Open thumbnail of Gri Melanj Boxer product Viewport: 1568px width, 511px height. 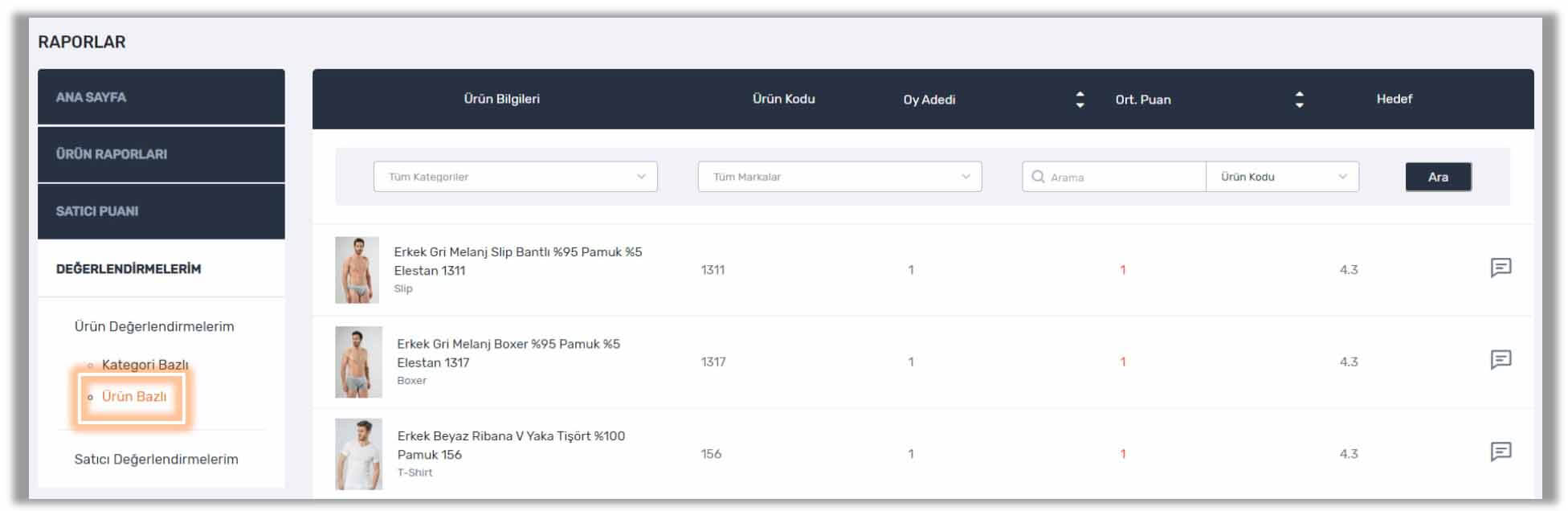(x=358, y=362)
